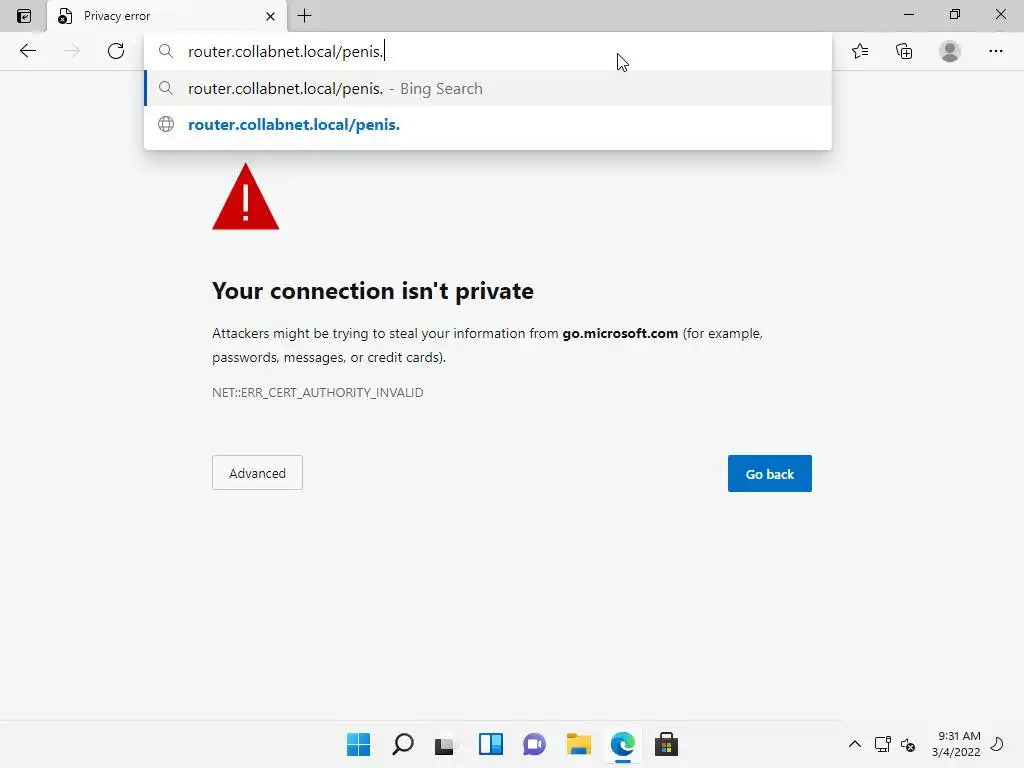
Task: Open the Collections icon in toolbar
Action: 905,51
